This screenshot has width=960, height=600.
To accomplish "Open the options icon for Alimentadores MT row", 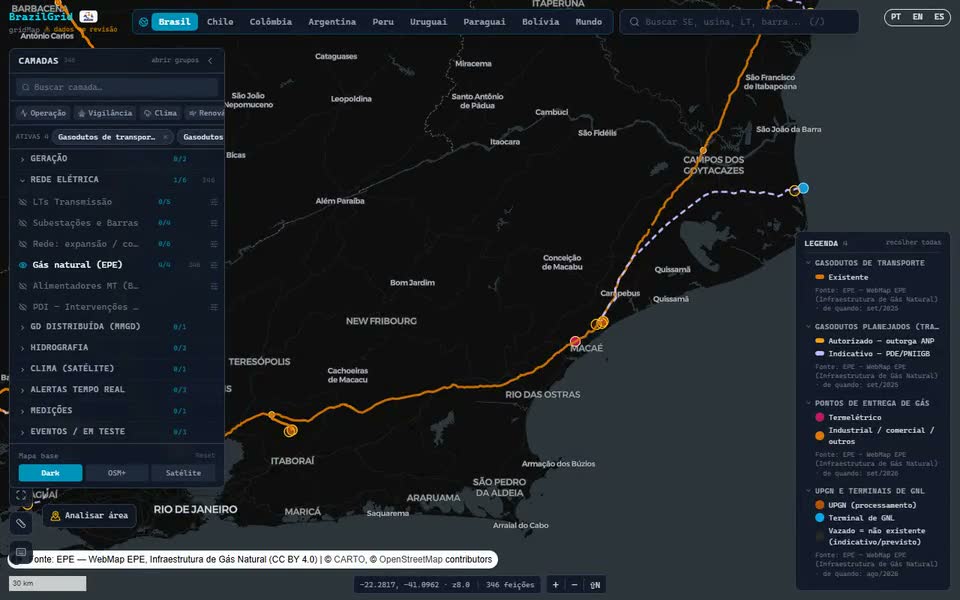I will coord(214,286).
